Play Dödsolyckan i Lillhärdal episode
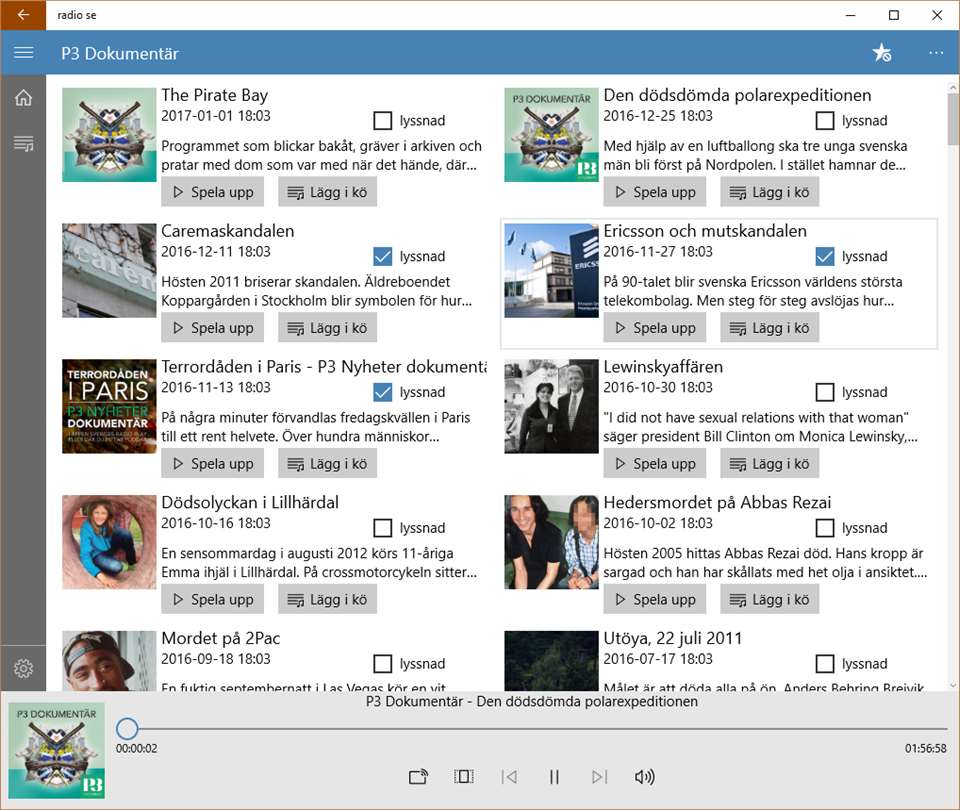The width and height of the screenshot is (960, 810). click(212, 599)
